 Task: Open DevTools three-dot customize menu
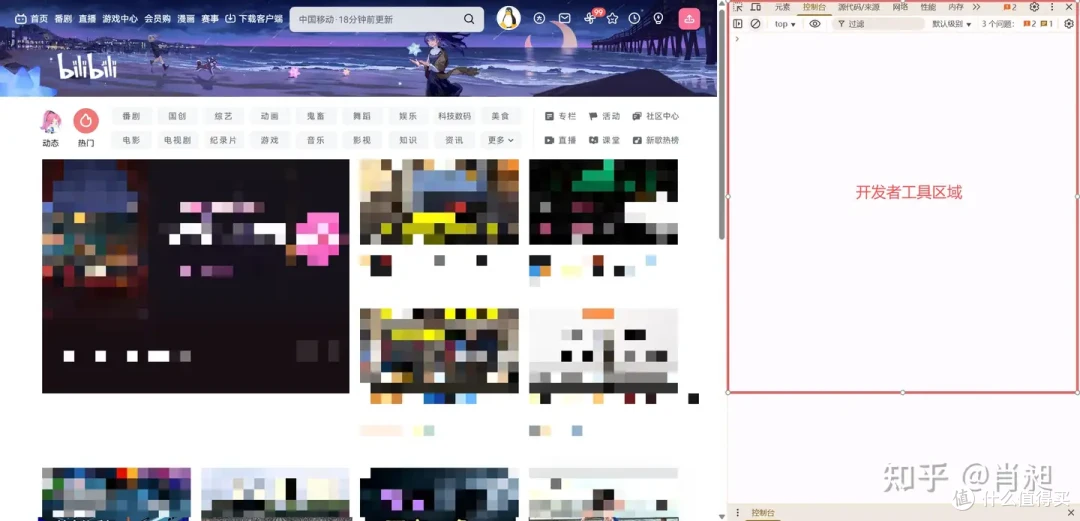coord(1052,7)
